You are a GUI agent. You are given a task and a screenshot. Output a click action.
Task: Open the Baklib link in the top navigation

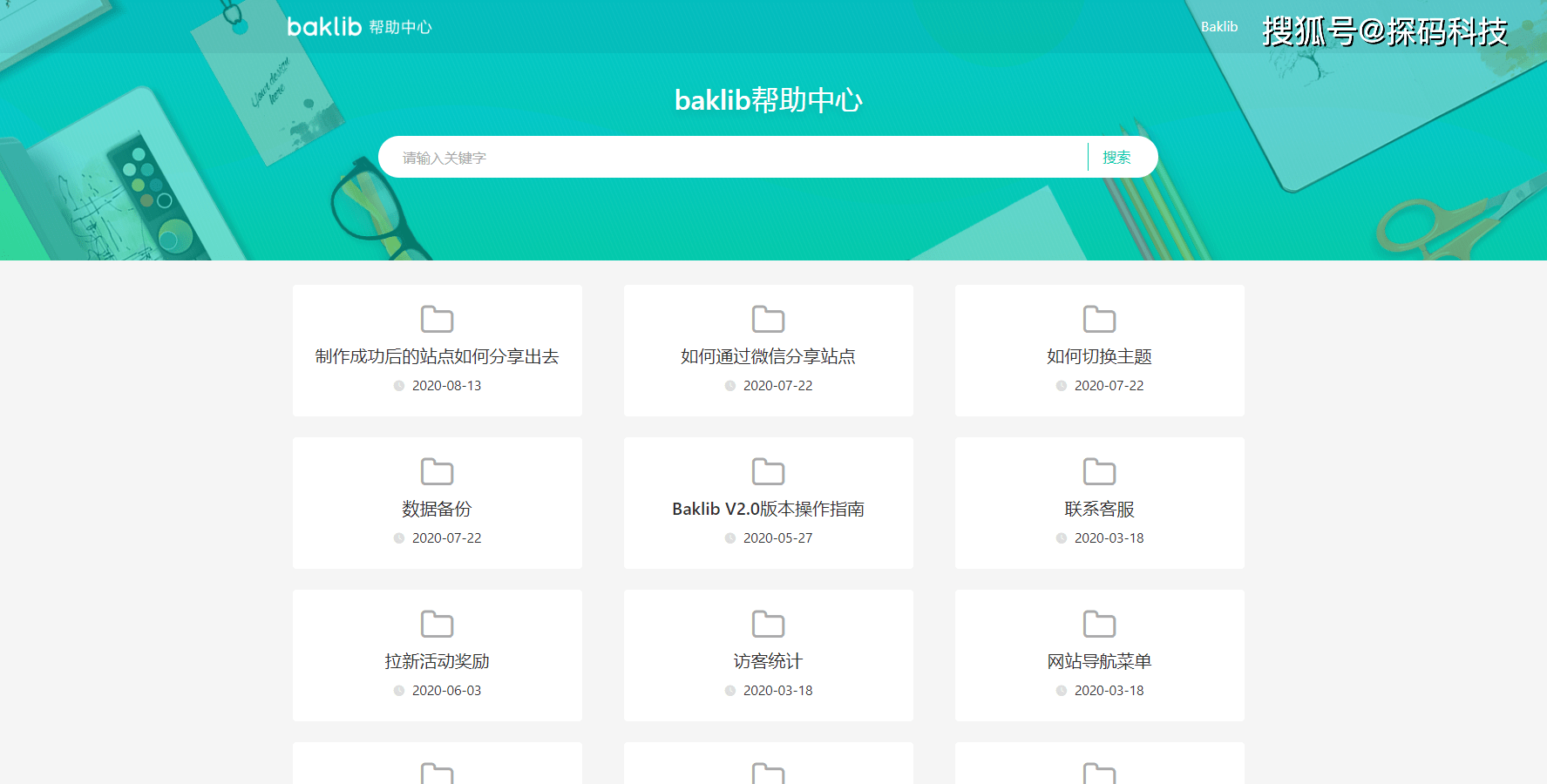1219,26
